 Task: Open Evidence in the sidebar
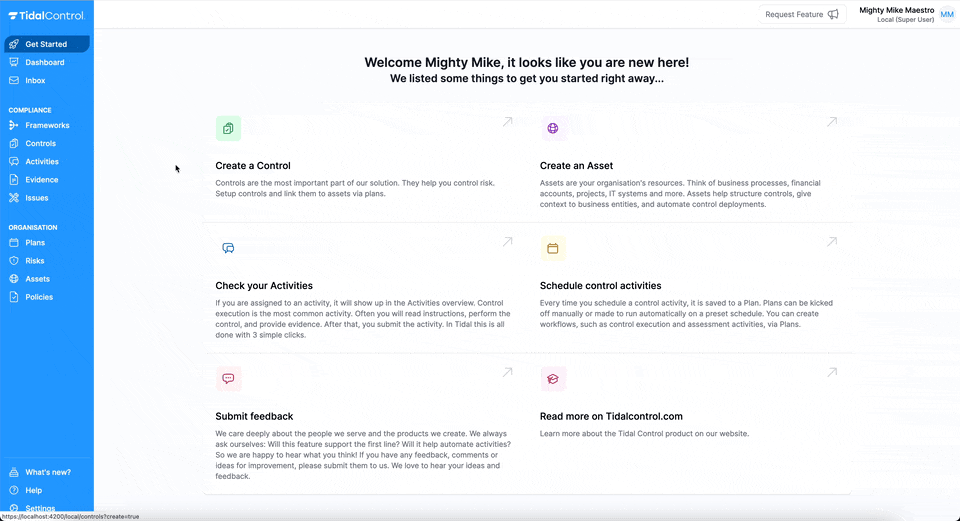pyautogui.click(x=42, y=180)
